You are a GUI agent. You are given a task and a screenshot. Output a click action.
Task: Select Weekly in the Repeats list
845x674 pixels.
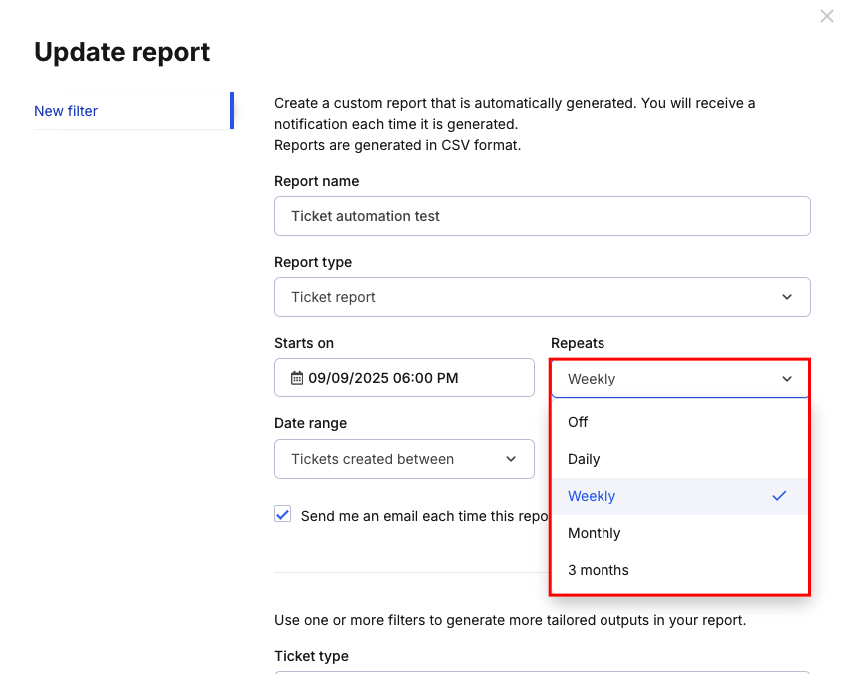pyautogui.click(x=680, y=496)
